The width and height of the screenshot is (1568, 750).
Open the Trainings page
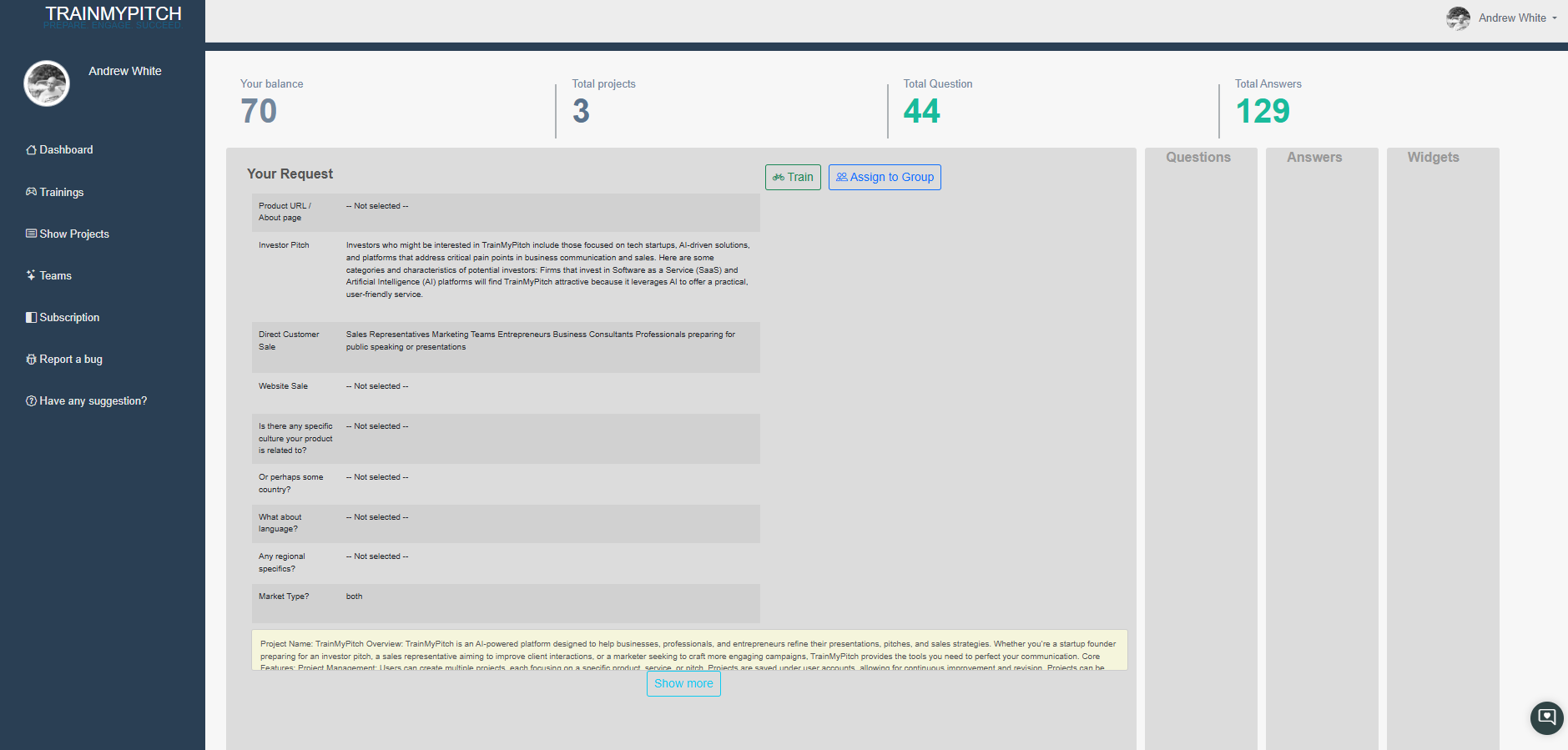coord(62,192)
